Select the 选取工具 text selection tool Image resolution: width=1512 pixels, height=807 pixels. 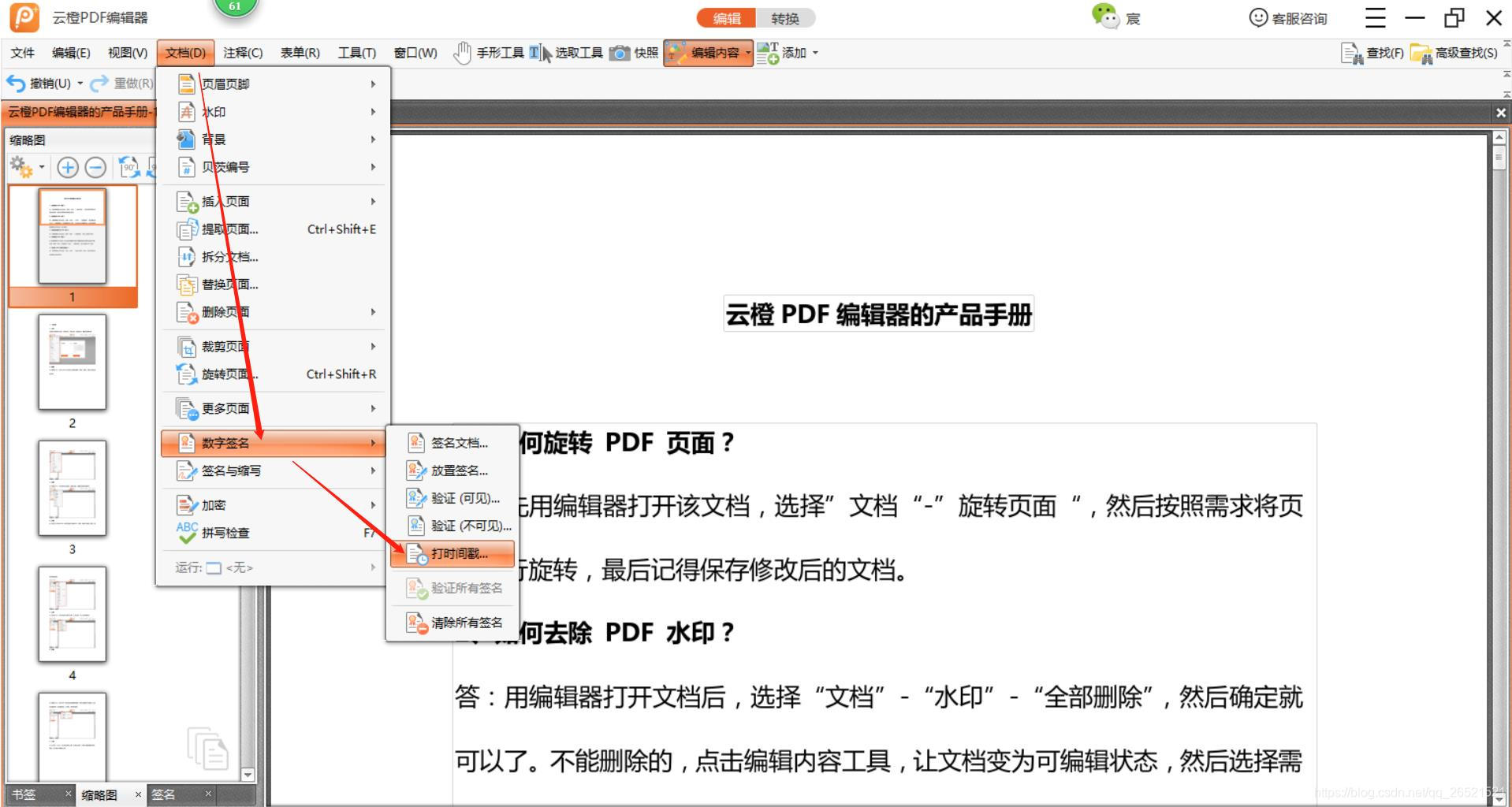566,53
